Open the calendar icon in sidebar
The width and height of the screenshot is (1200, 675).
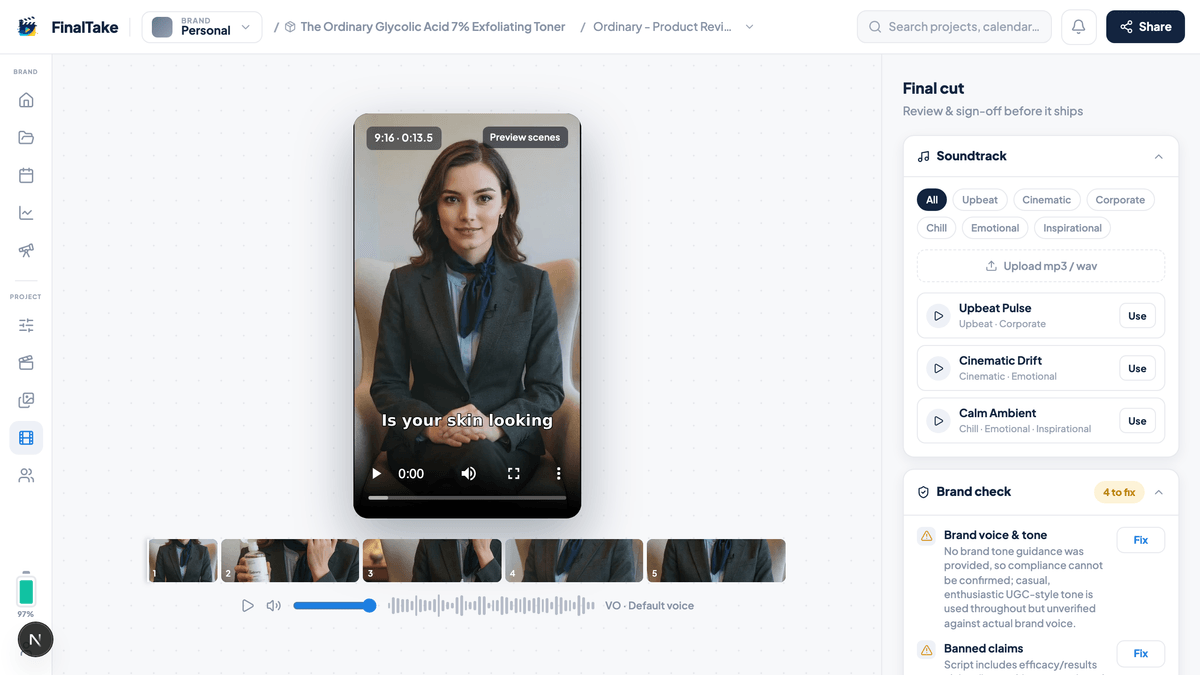tap(26, 176)
